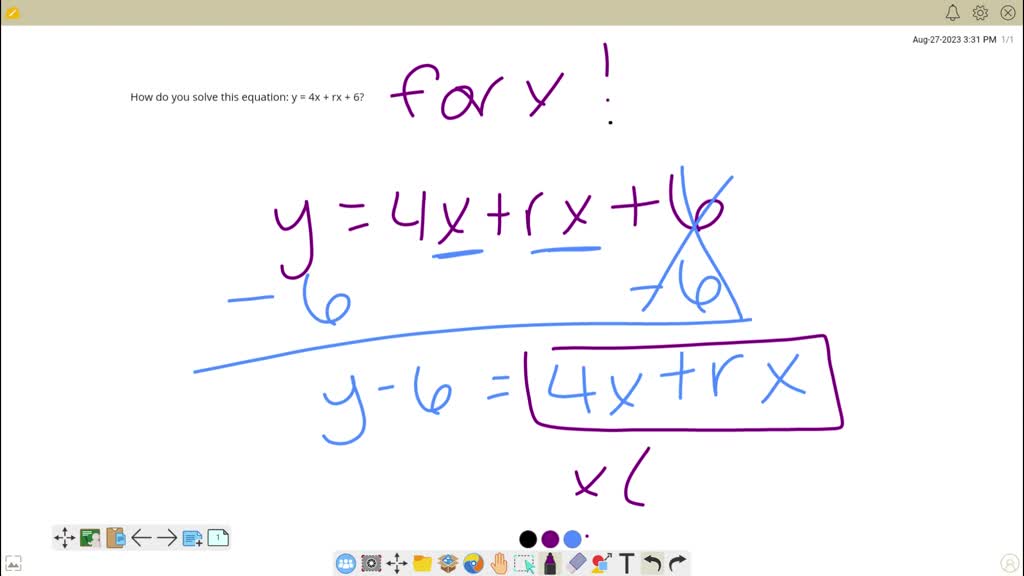
Task: Select the purple pen color
Action: 550,539
